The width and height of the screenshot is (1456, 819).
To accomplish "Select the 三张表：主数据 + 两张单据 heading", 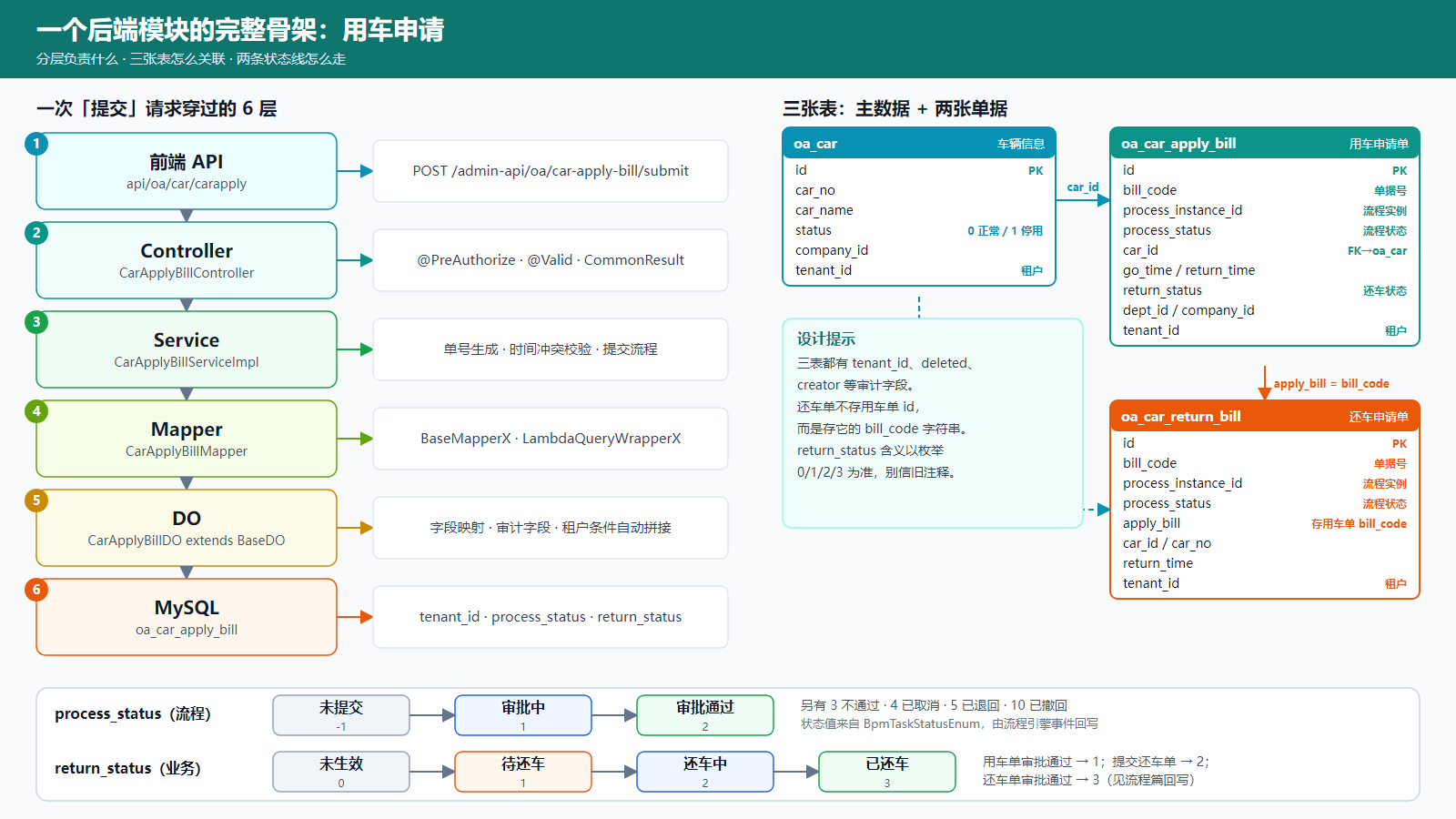I will point(895,109).
